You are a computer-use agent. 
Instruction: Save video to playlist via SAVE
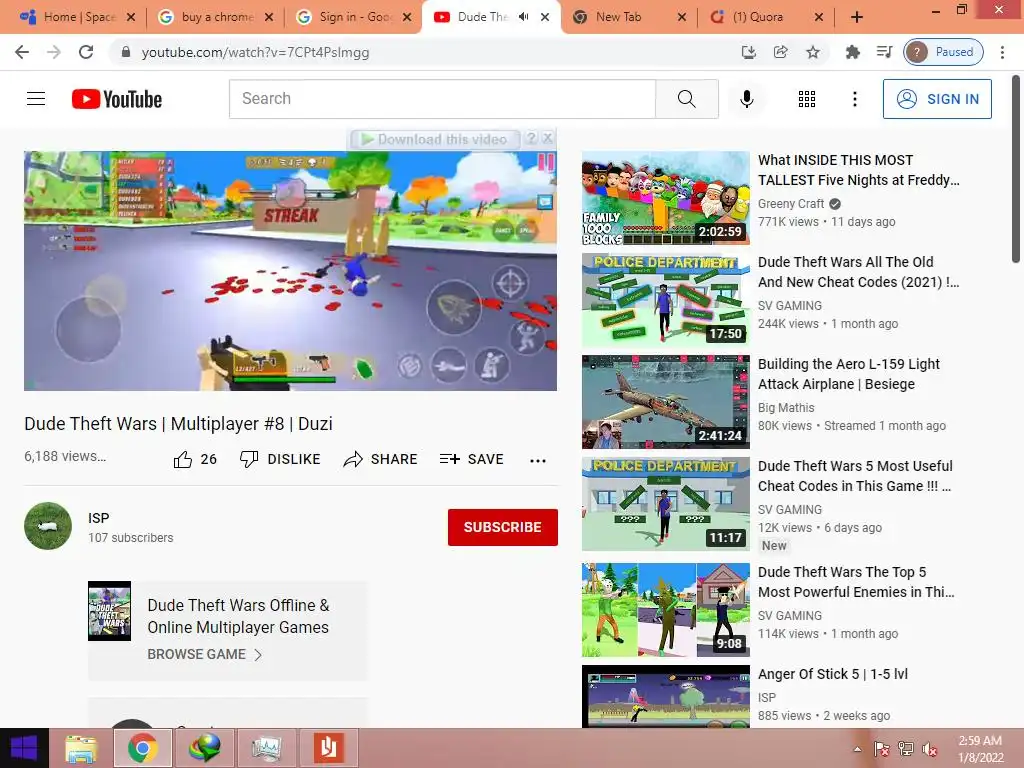tap(472, 459)
